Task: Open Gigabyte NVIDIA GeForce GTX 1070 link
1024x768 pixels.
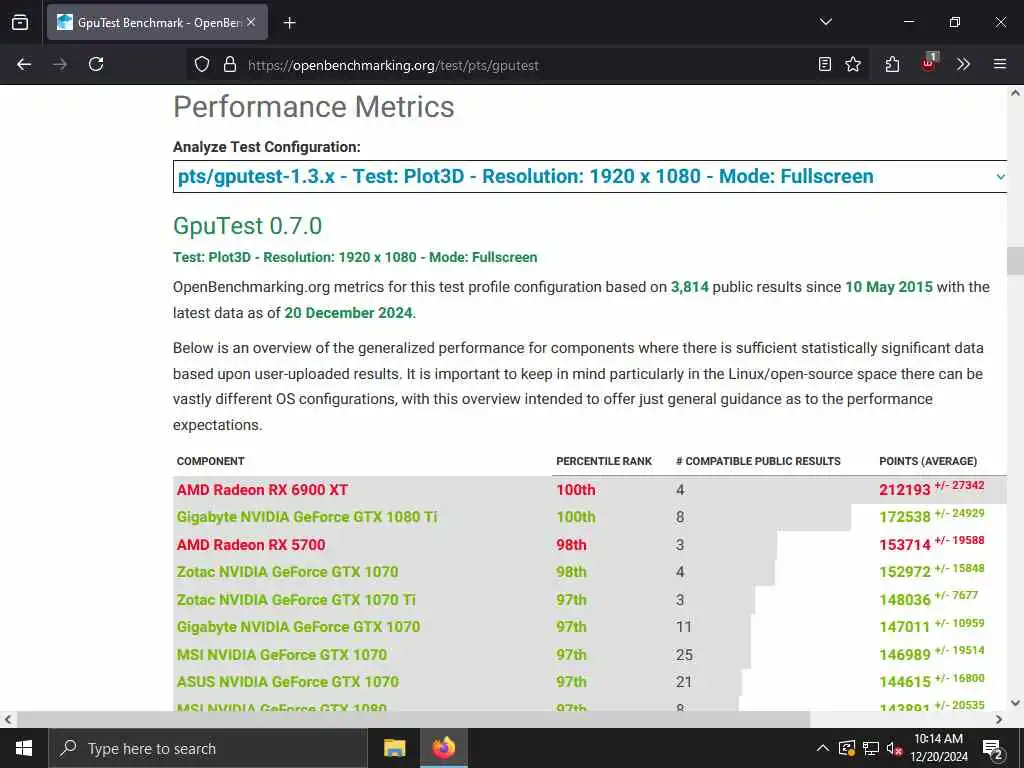Action: tap(298, 627)
